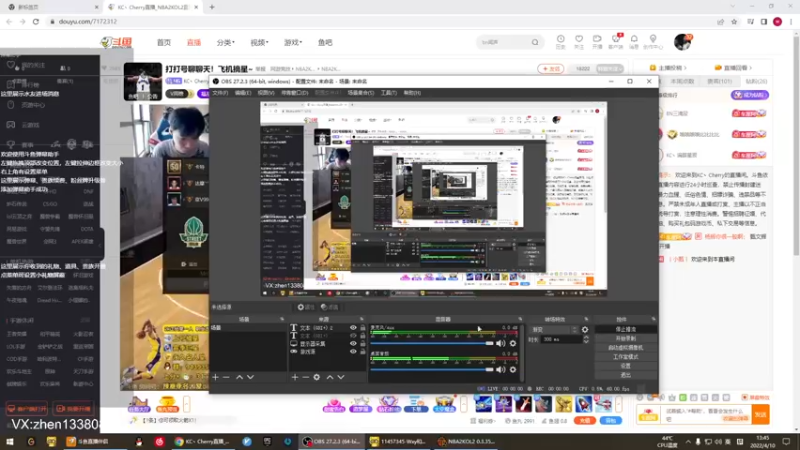Pop out the 来源 dock panel
This screenshot has height=450, width=800.
point(362,319)
